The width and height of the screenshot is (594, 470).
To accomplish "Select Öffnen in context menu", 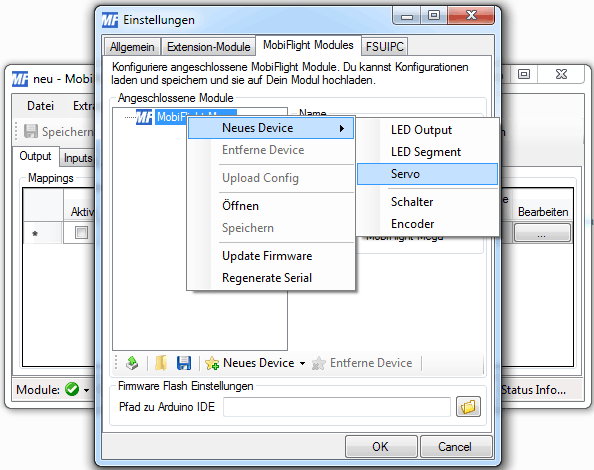I will [271, 206].
